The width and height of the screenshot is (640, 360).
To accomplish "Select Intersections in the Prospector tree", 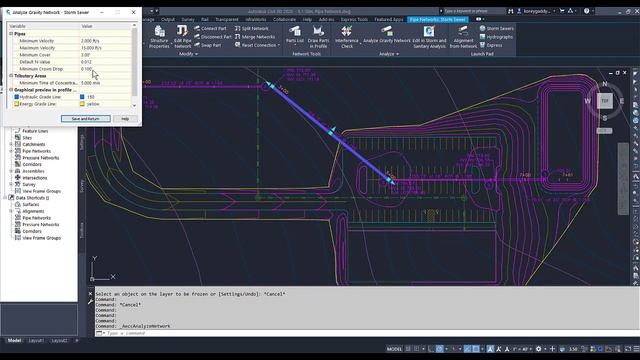I will (34, 178).
